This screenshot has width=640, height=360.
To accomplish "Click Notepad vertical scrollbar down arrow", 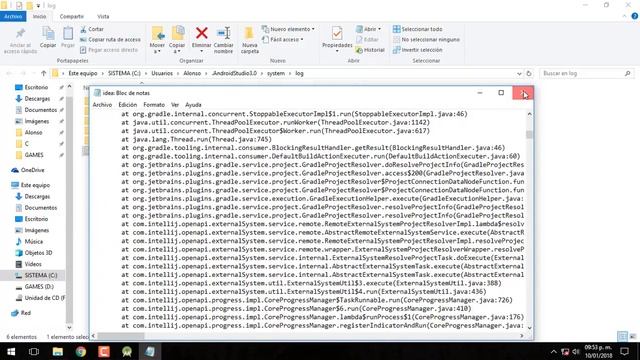I will point(529,328).
